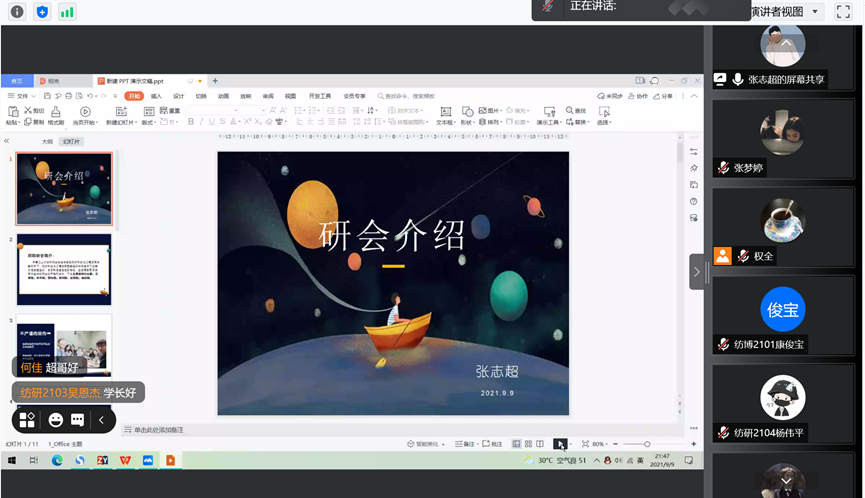Open the font name dropdown box
Image resolution: width=865 pixels, height=498 pixels.
coord(213,111)
